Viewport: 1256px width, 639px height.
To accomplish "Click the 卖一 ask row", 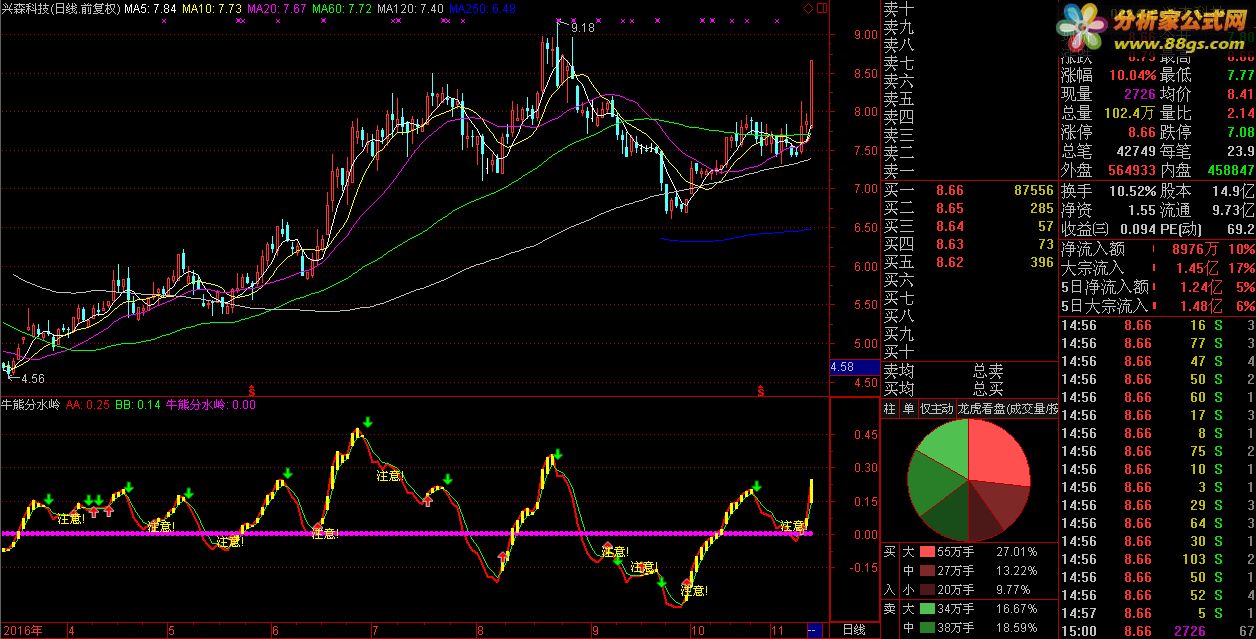I will 968,171.
